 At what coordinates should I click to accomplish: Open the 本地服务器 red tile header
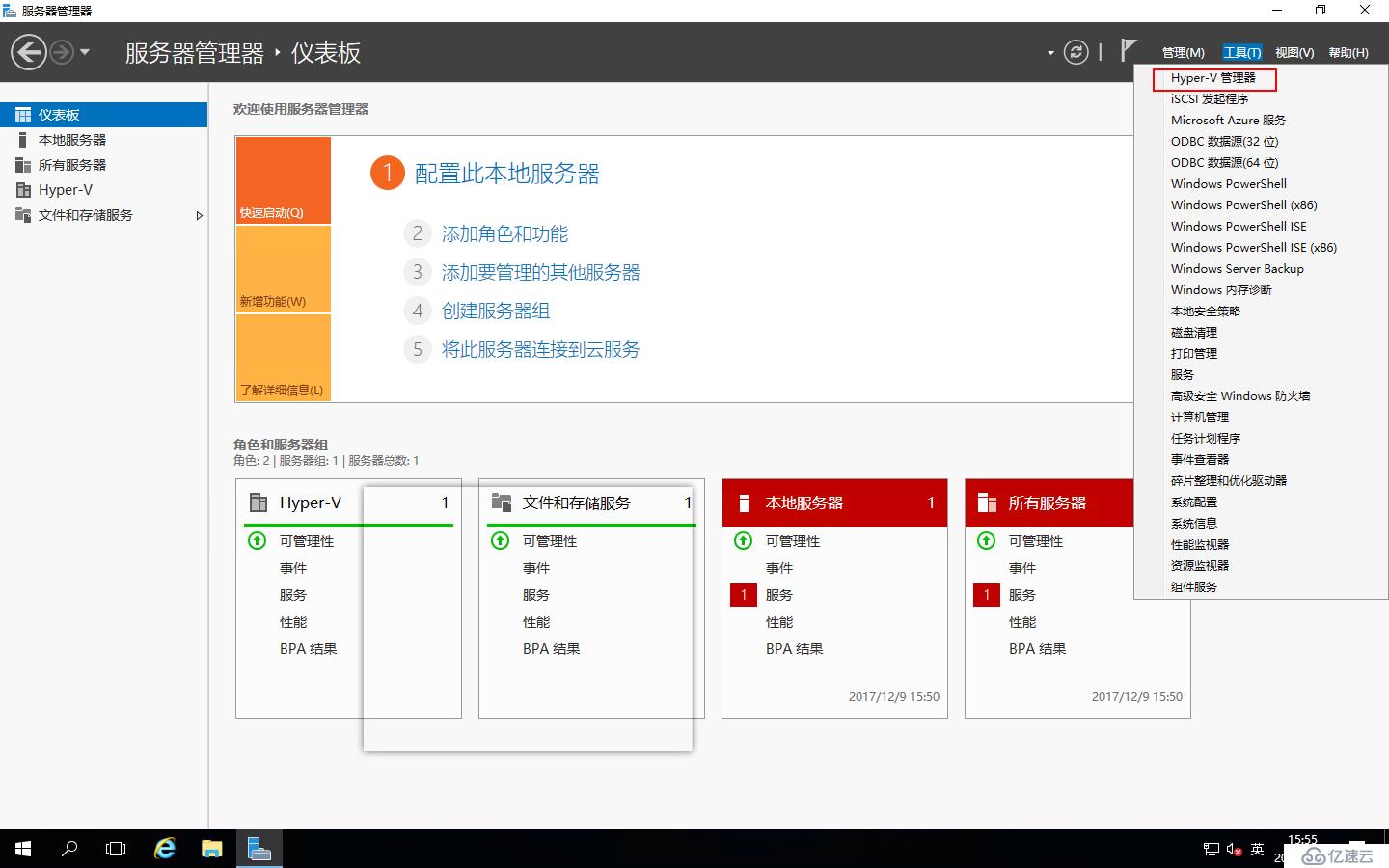[834, 502]
